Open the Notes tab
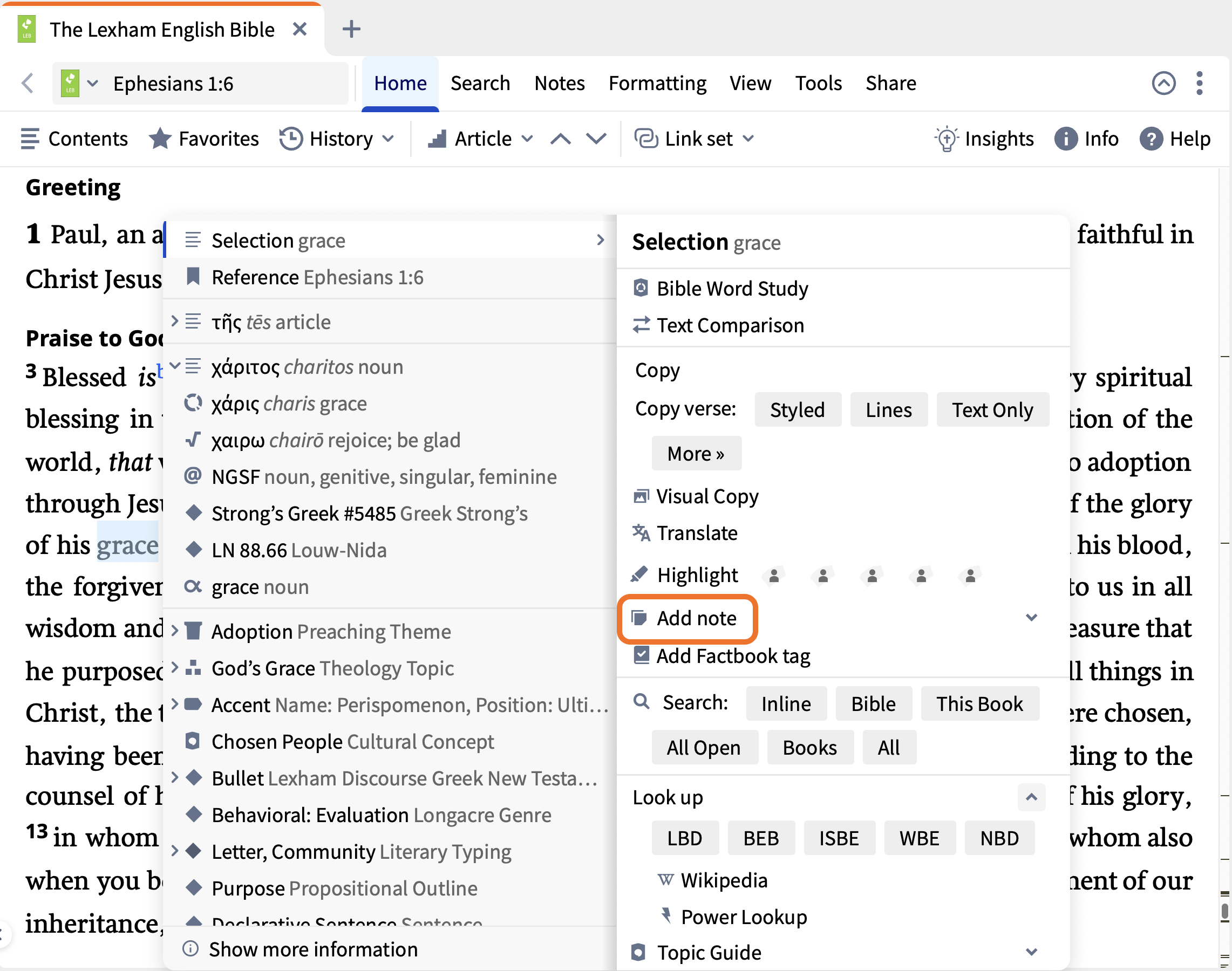This screenshot has height=971, width=1232. [559, 84]
